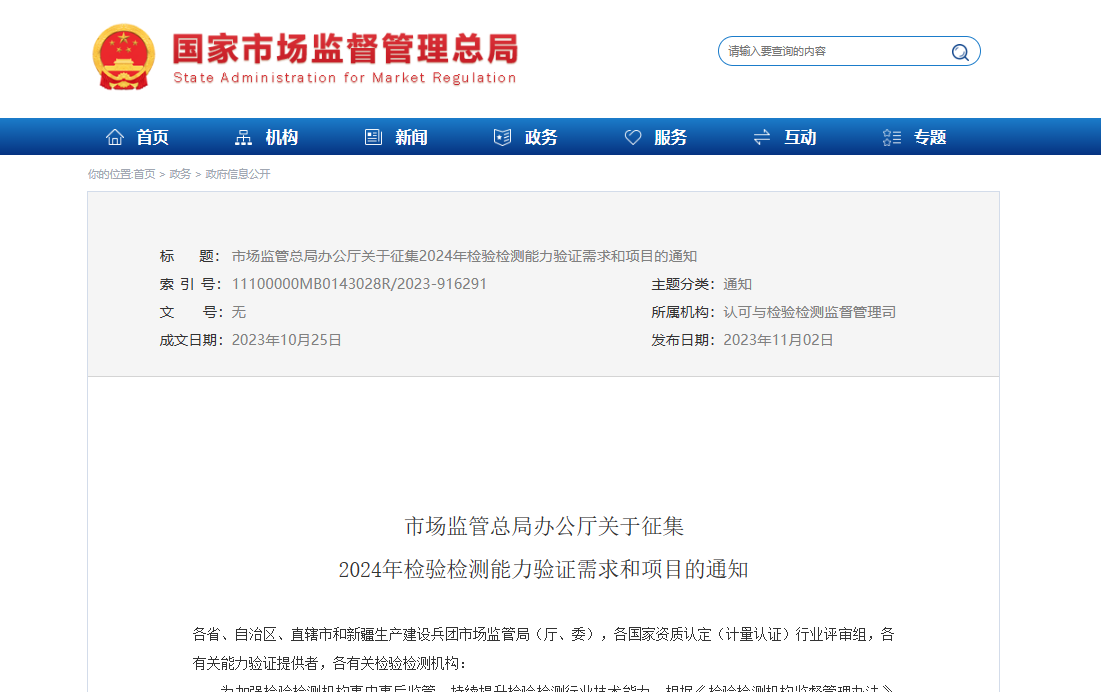The image size is (1101, 692).
Task: Click the 首页 breadcrumb link
Action: tap(144, 174)
